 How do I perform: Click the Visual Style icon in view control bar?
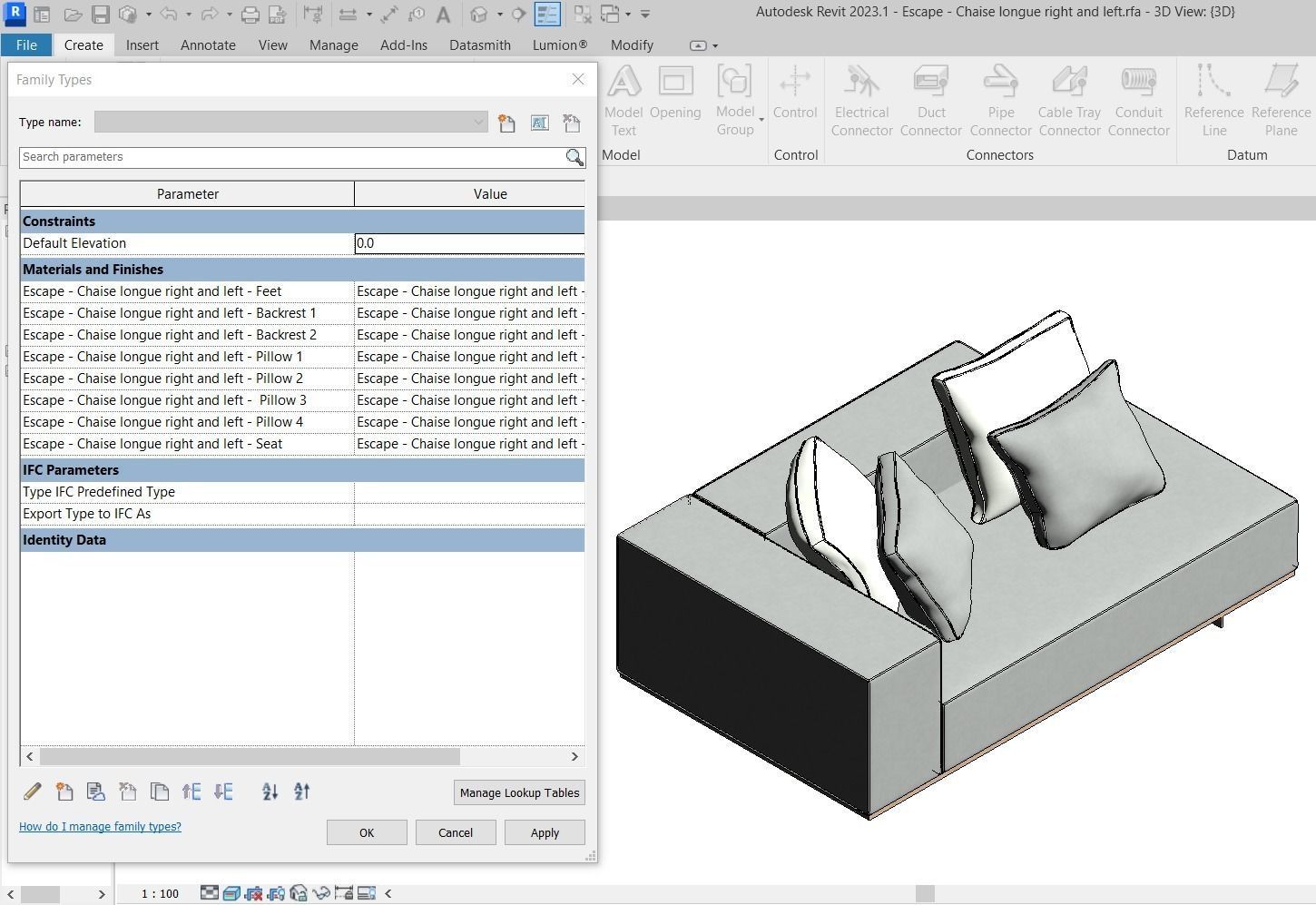click(231, 893)
